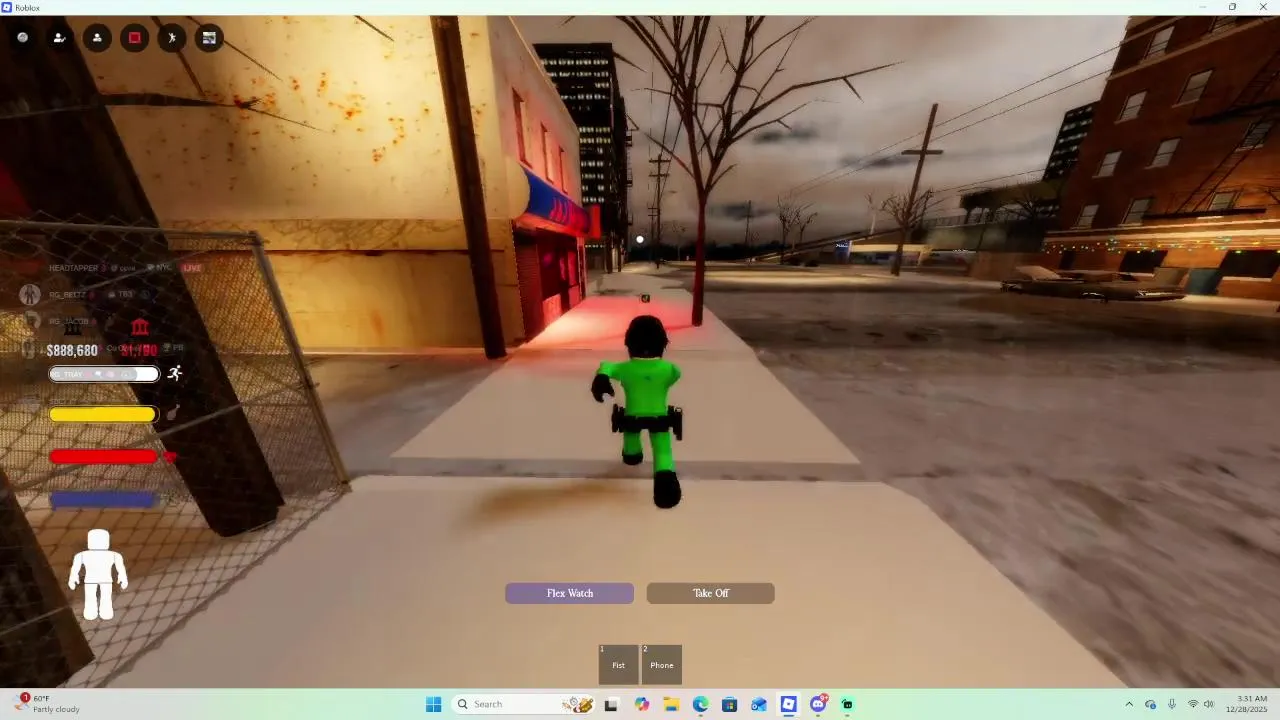Click the person-with-checkmark icon in top HUD
Viewport: 1280px width, 720px height.
click(x=59, y=38)
